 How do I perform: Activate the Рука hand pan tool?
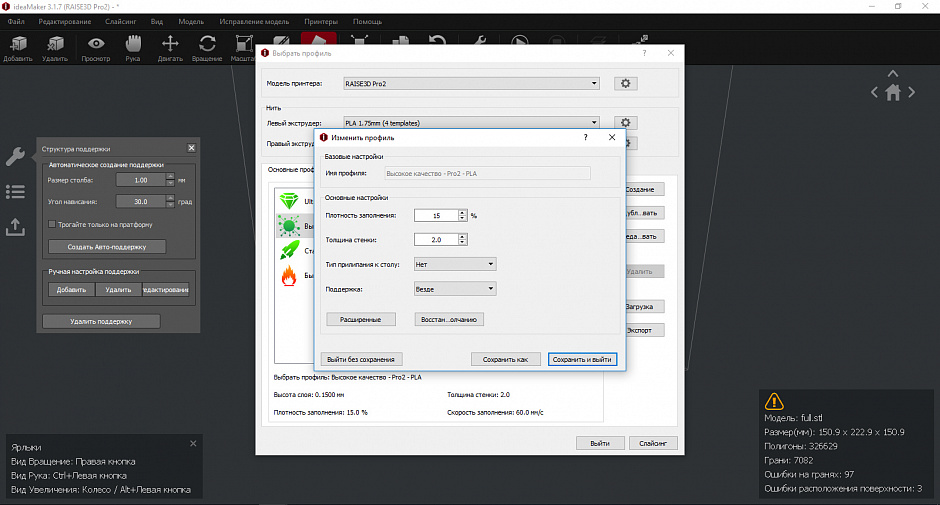pos(133,48)
